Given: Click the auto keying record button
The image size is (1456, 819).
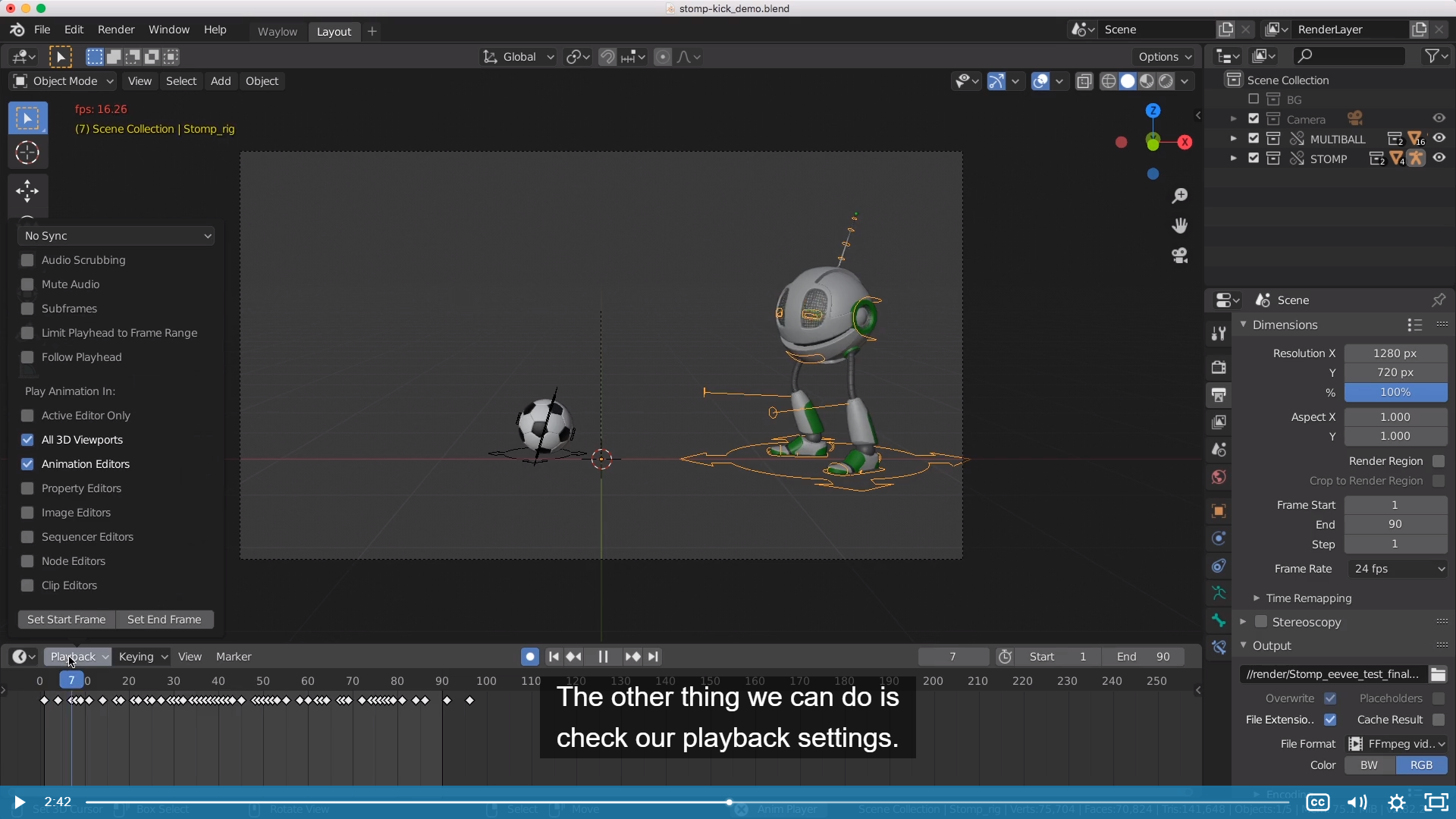Looking at the screenshot, I should [x=530, y=657].
